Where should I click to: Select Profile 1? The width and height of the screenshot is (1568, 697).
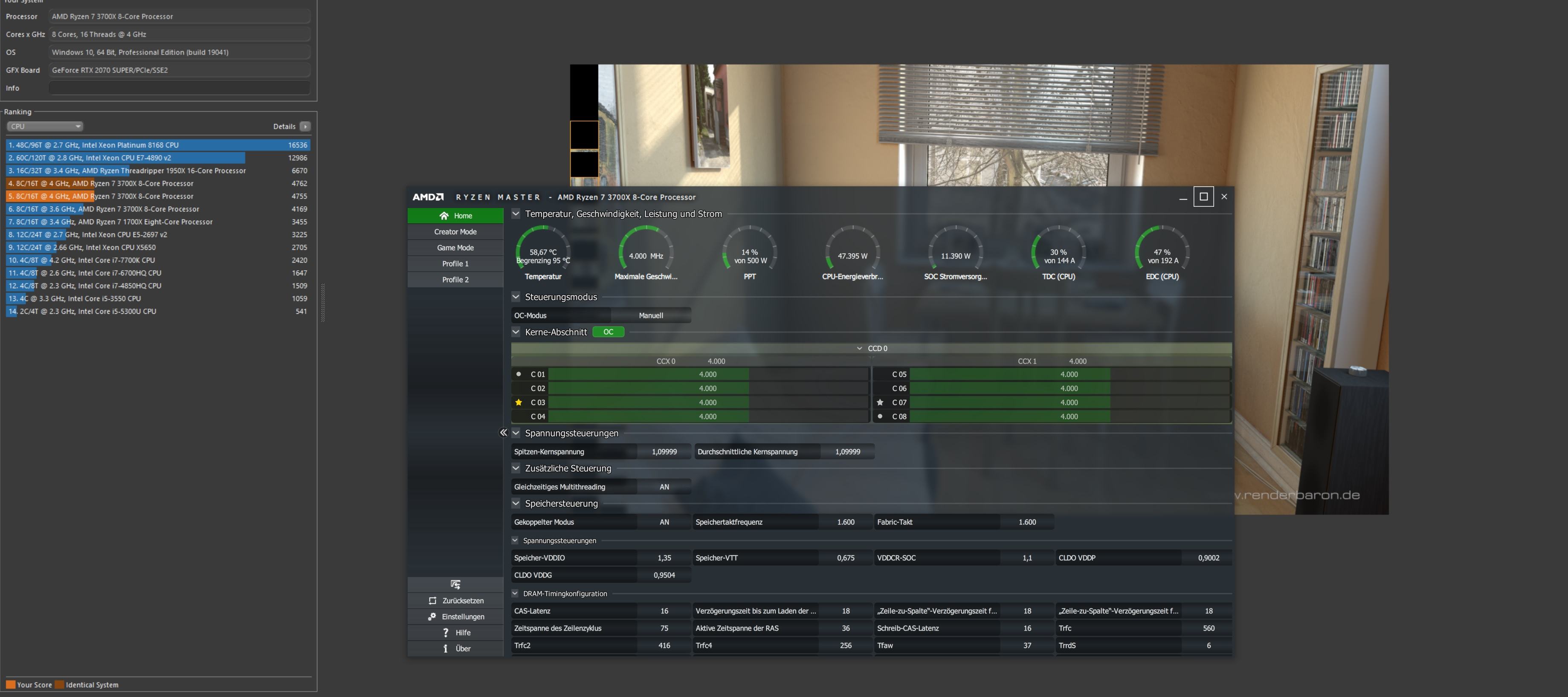455,263
